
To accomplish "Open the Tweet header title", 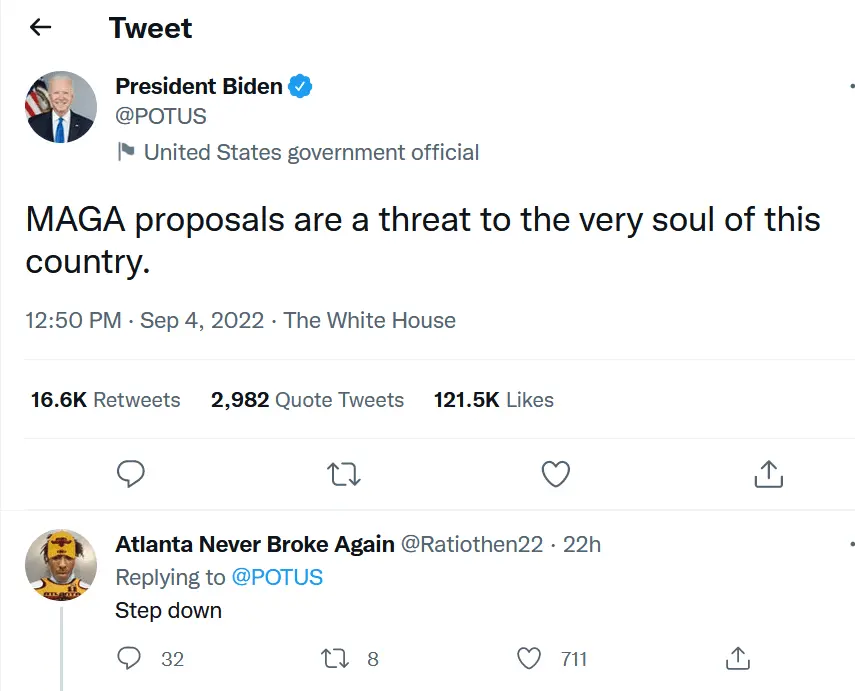I will 150,28.
